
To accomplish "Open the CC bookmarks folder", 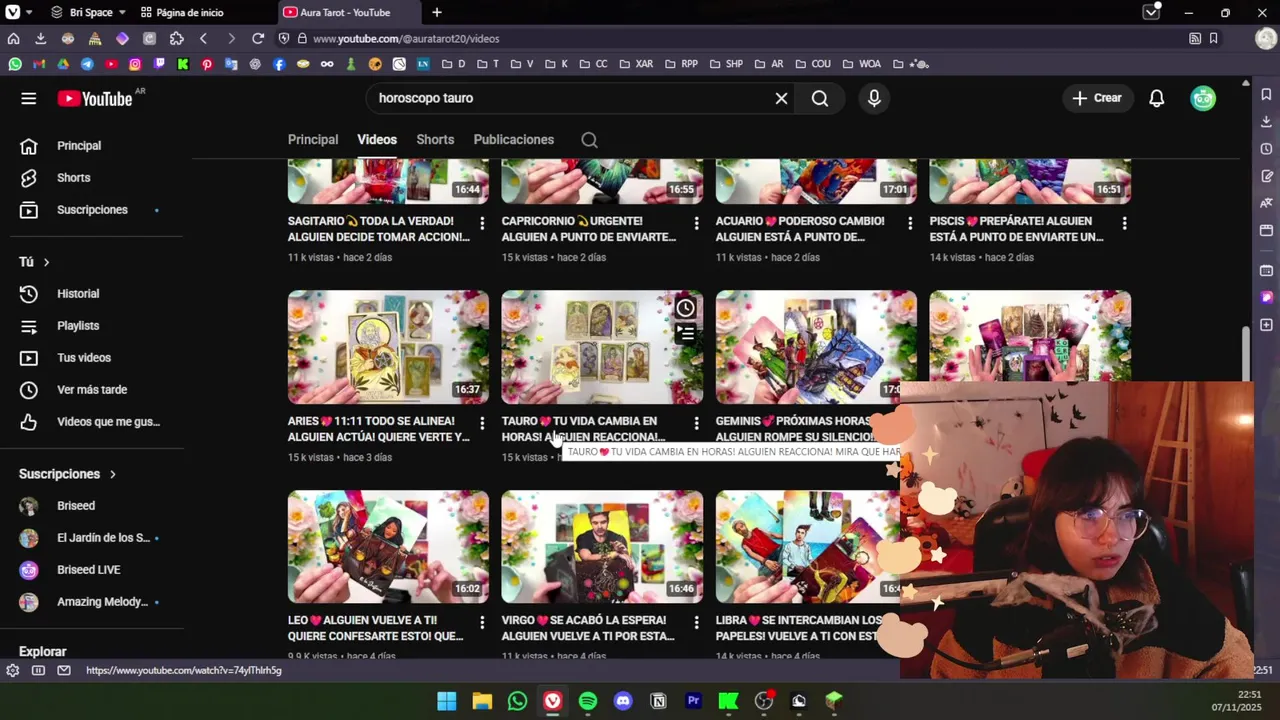I will pos(594,64).
